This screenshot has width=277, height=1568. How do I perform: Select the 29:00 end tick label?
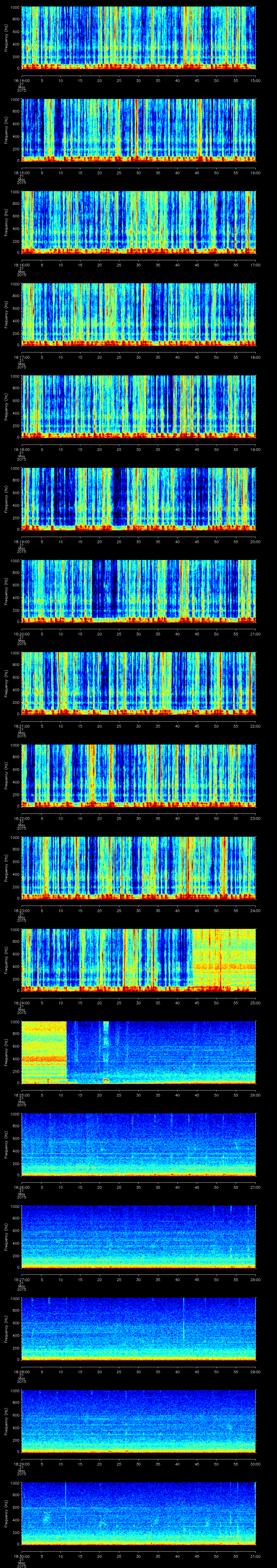pos(256,1371)
